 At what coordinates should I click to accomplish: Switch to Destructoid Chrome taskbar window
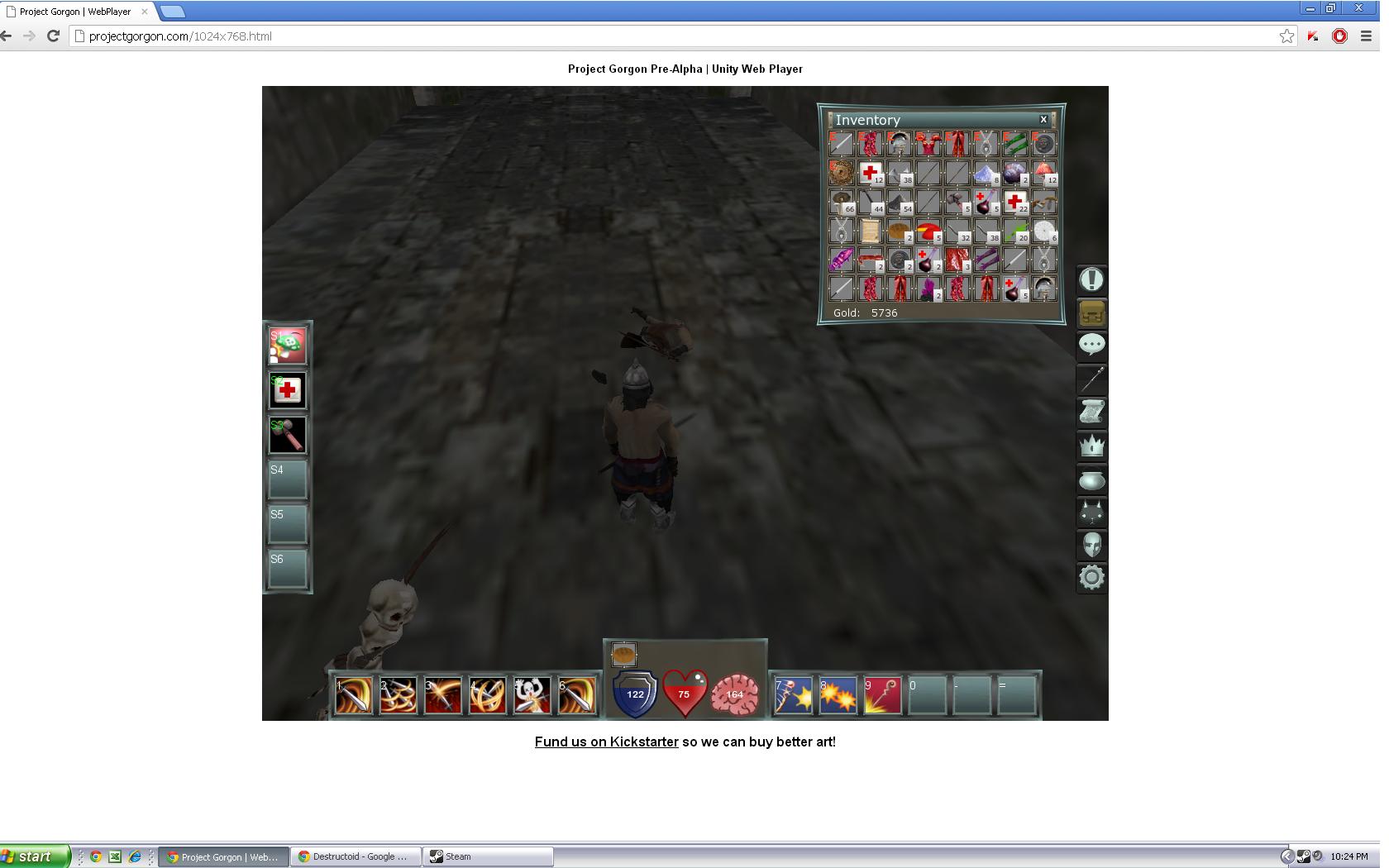[x=356, y=856]
